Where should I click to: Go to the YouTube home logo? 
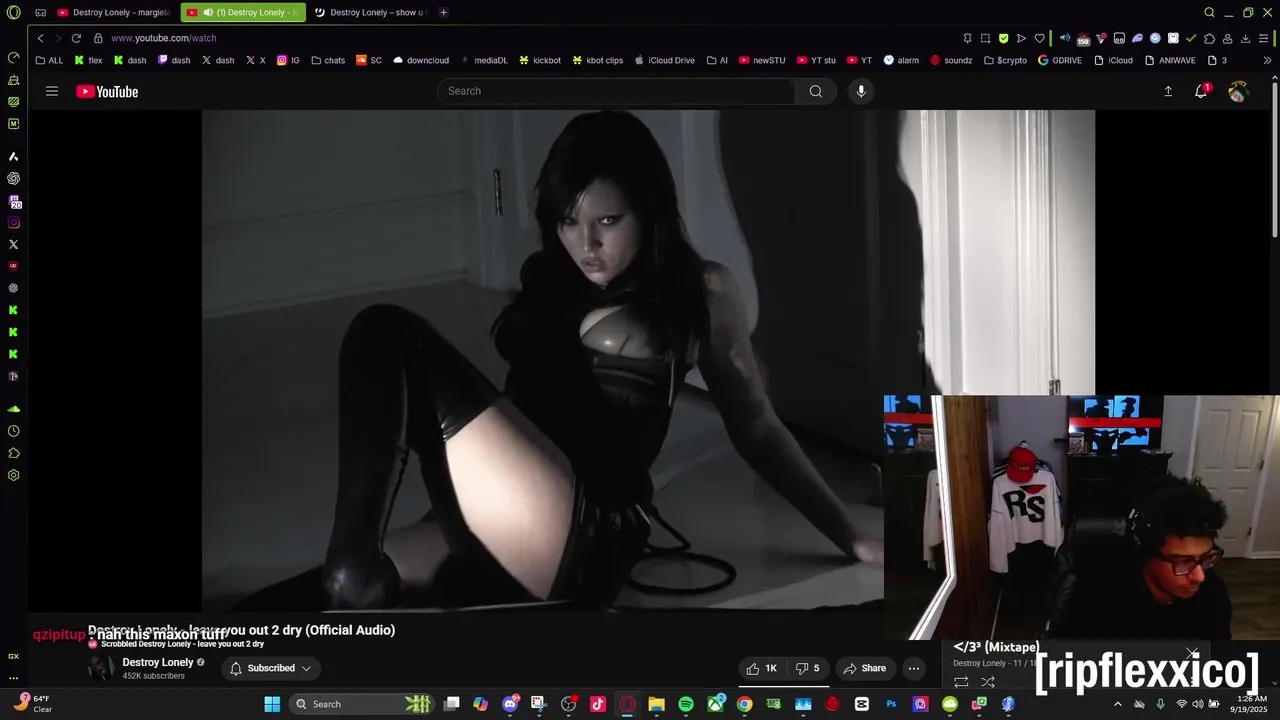click(107, 92)
